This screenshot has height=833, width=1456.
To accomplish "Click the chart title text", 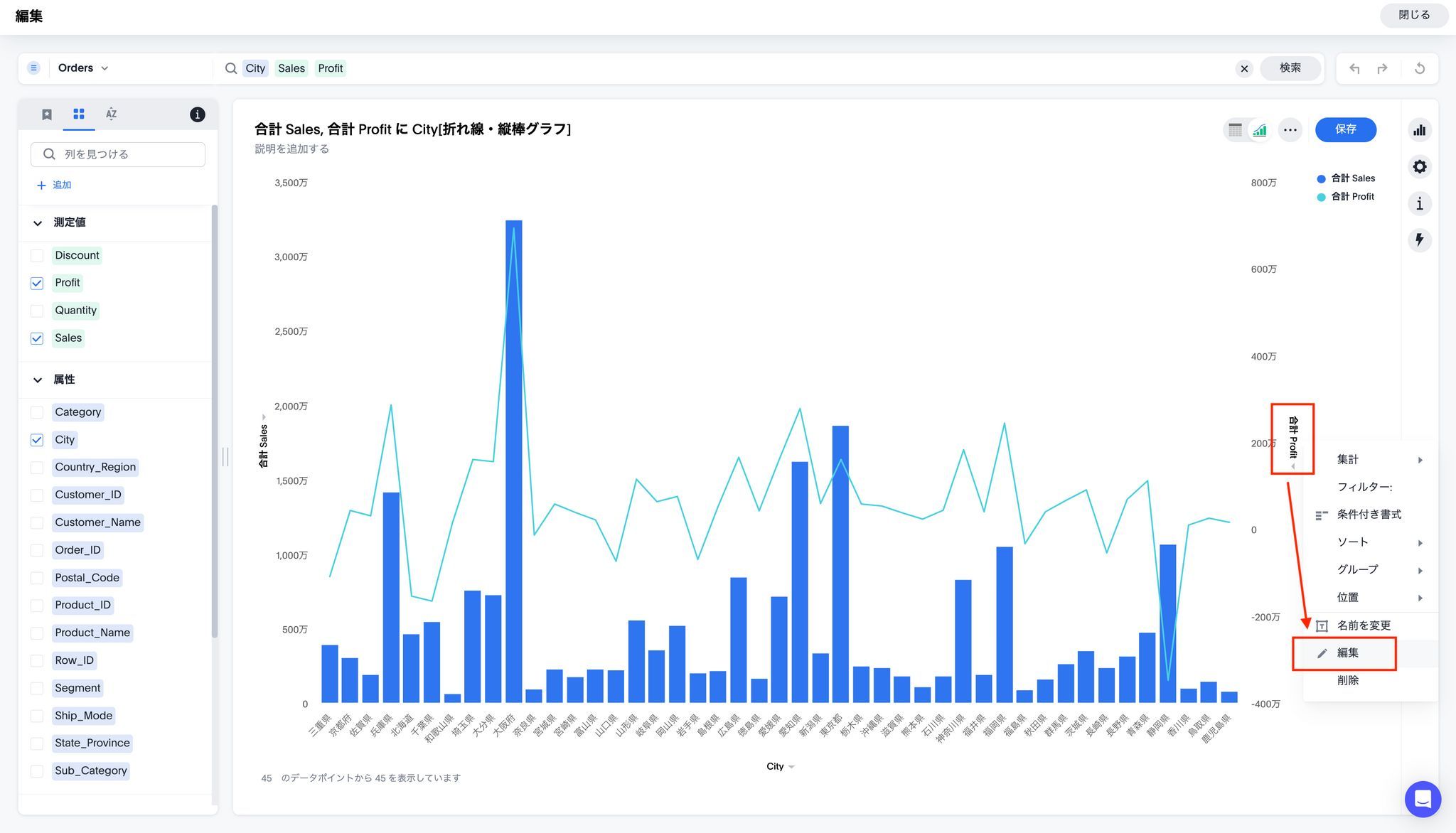I will click(412, 129).
